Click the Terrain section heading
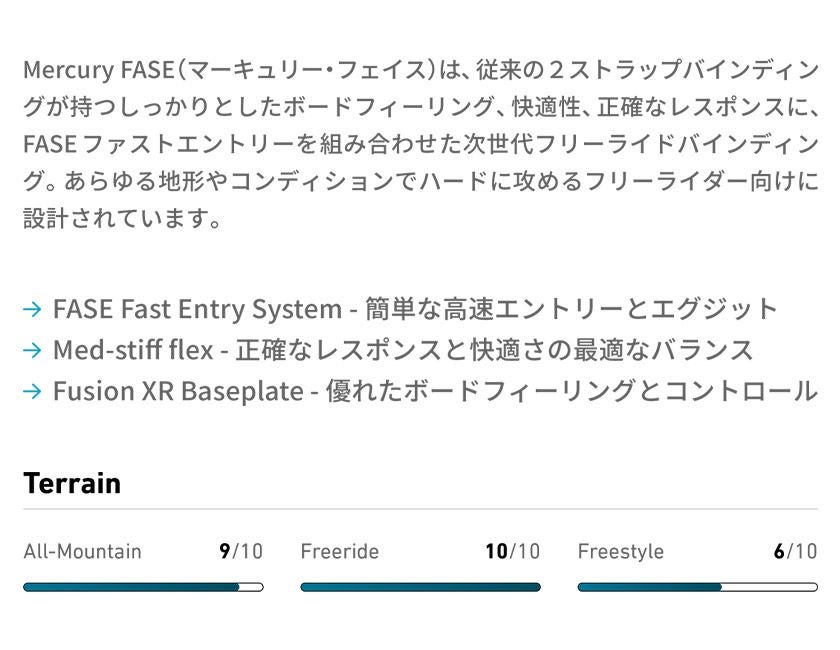 point(72,484)
